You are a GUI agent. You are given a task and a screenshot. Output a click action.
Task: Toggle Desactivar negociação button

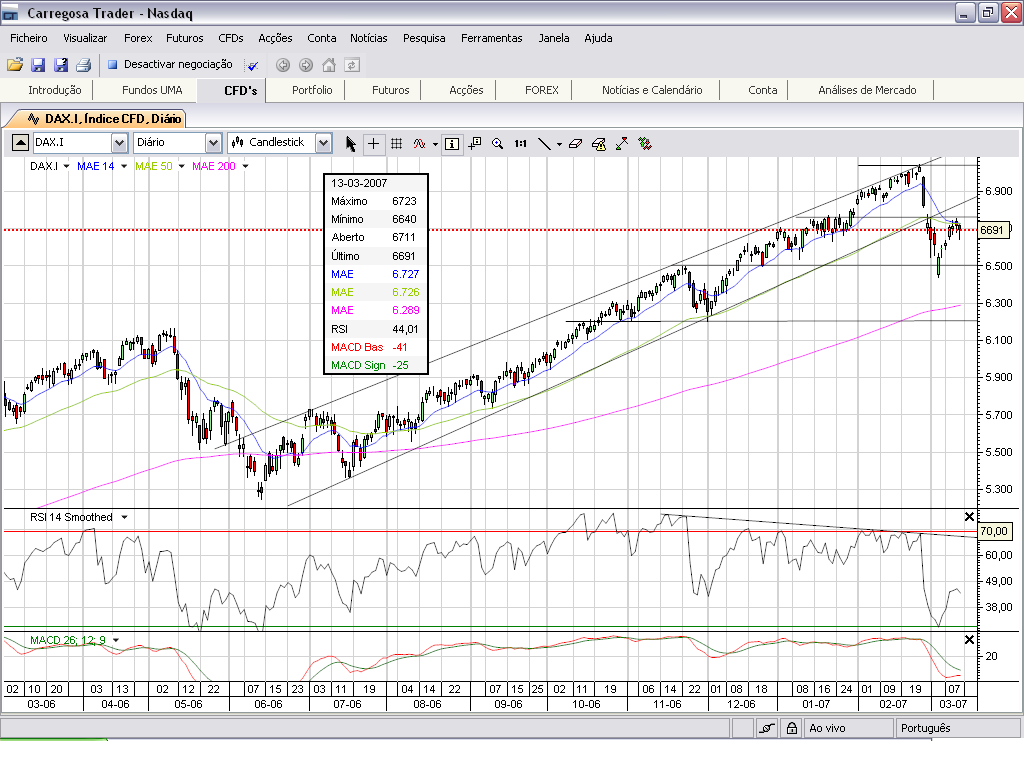click(x=170, y=64)
